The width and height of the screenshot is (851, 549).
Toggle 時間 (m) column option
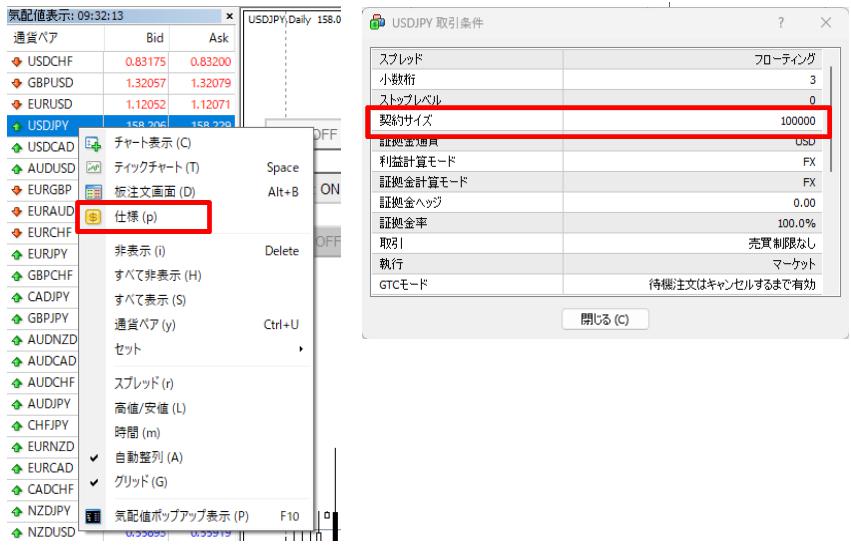(196, 433)
